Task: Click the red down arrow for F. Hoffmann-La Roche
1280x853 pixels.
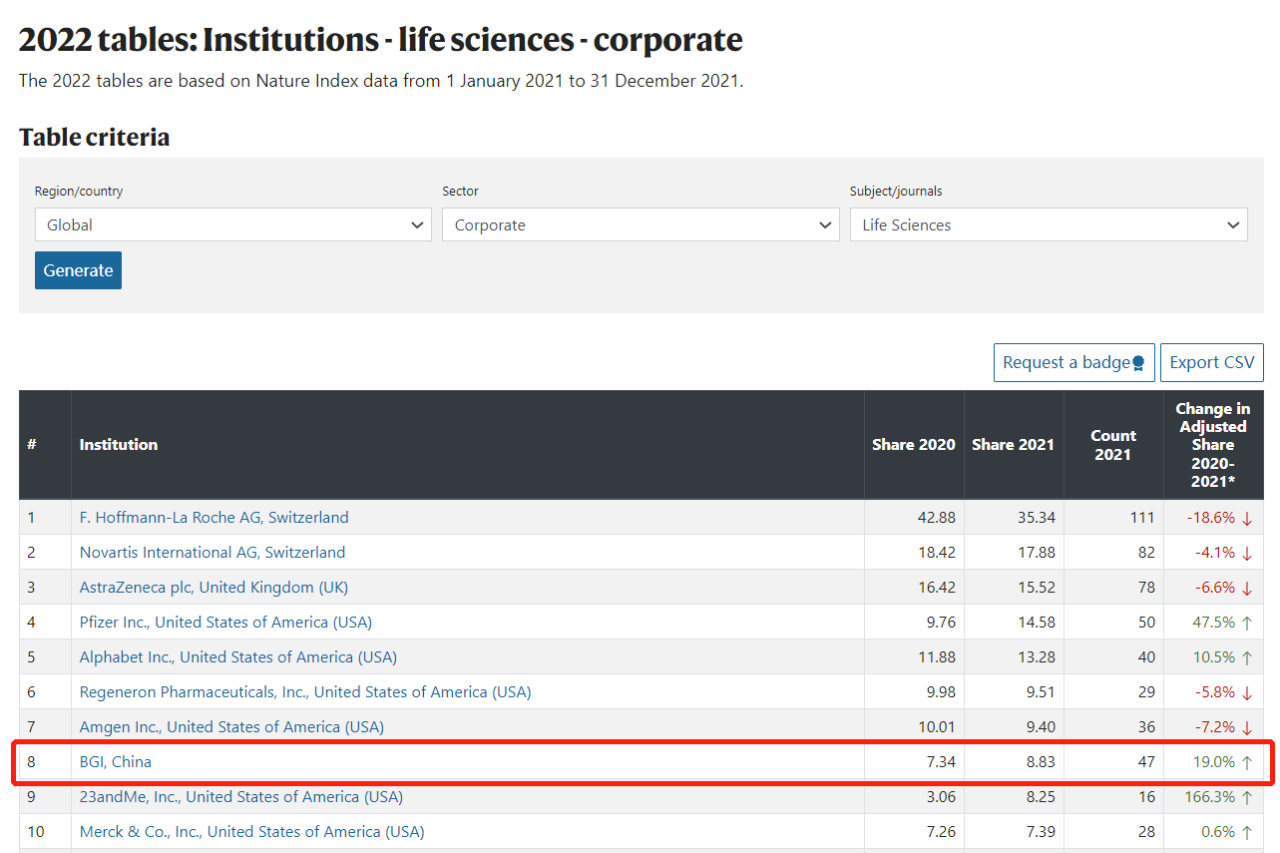Action: click(1247, 518)
